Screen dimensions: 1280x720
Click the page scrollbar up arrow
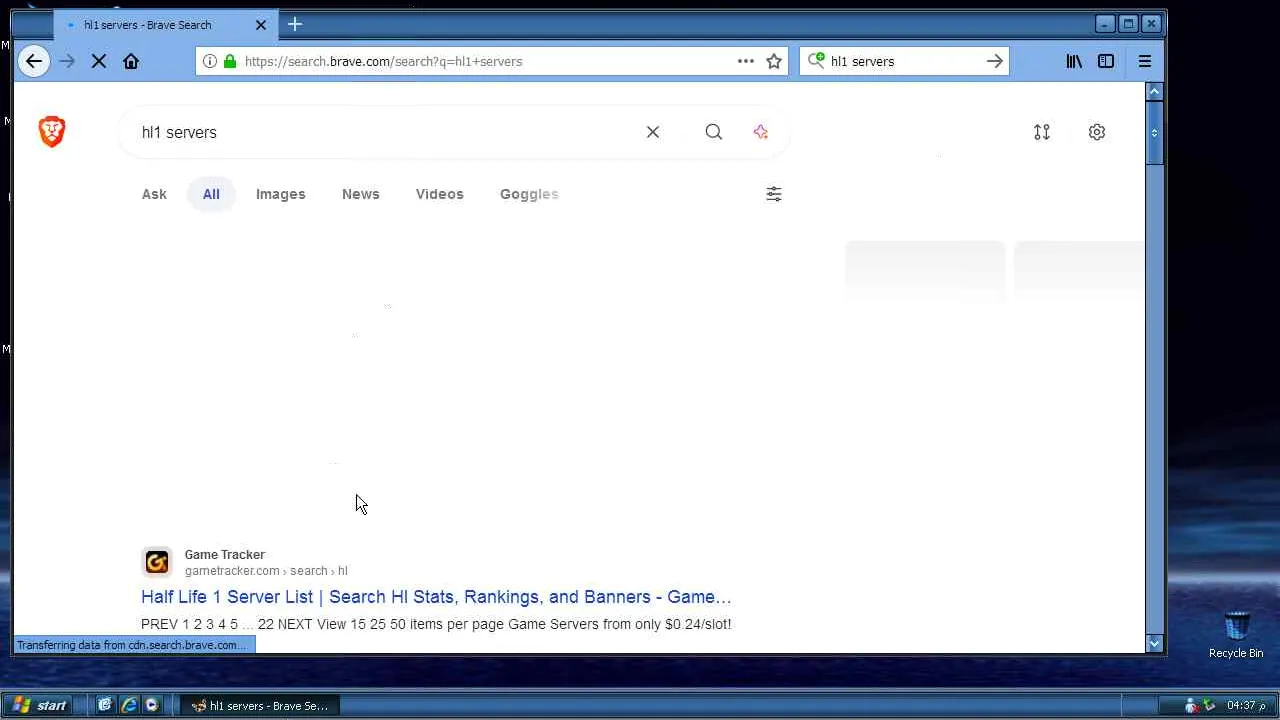(1154, 91)
